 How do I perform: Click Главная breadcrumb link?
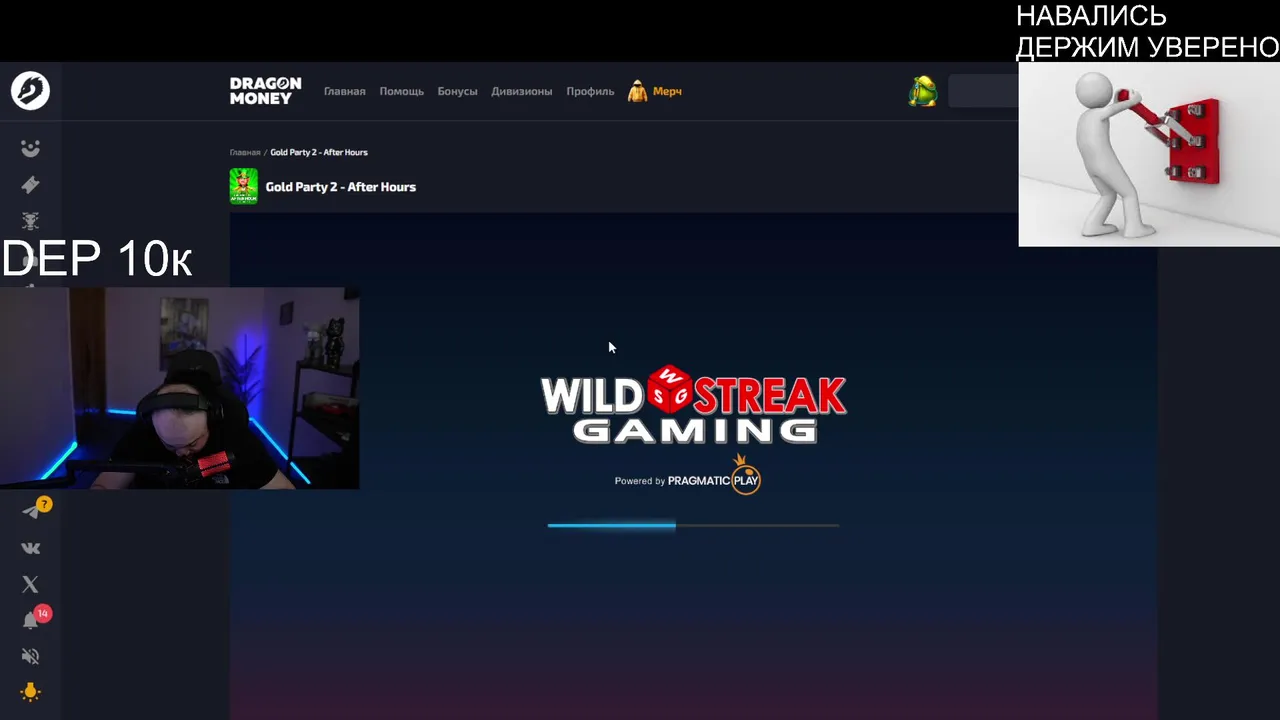click(245, 152)
